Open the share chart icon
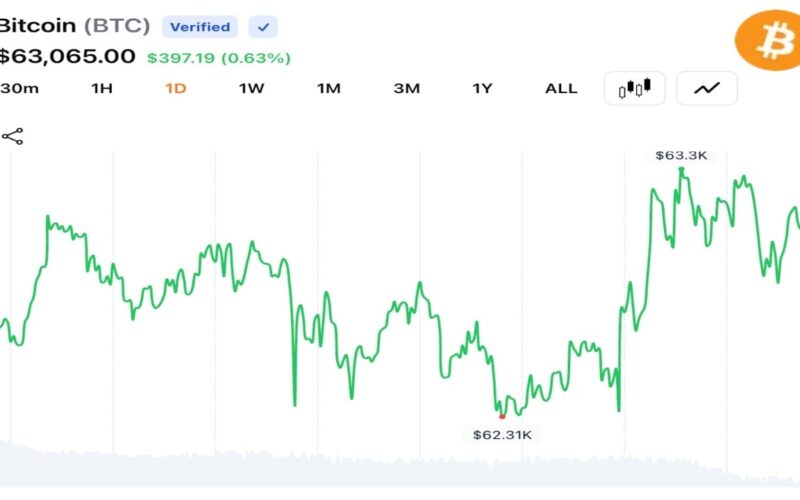800x500 pixels. (12, 136)
